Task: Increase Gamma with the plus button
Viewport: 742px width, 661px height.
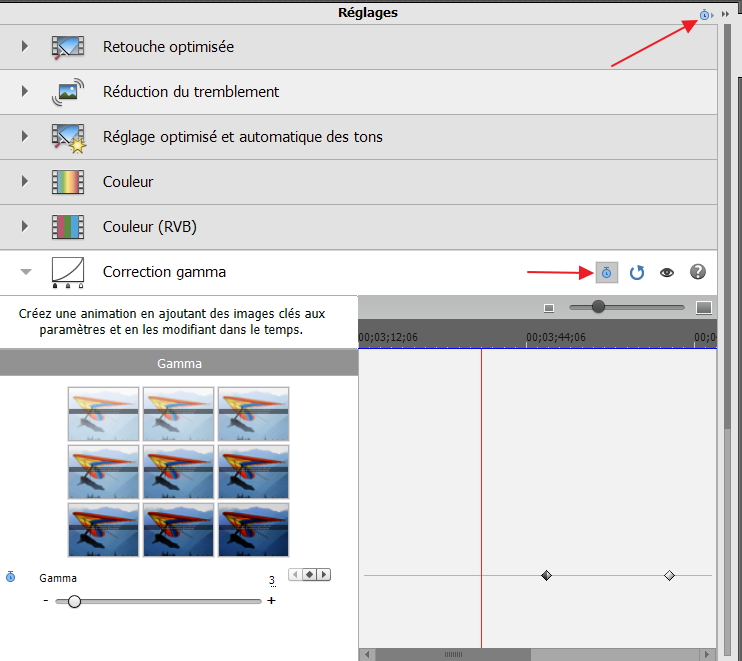Action: pos(271,600)
